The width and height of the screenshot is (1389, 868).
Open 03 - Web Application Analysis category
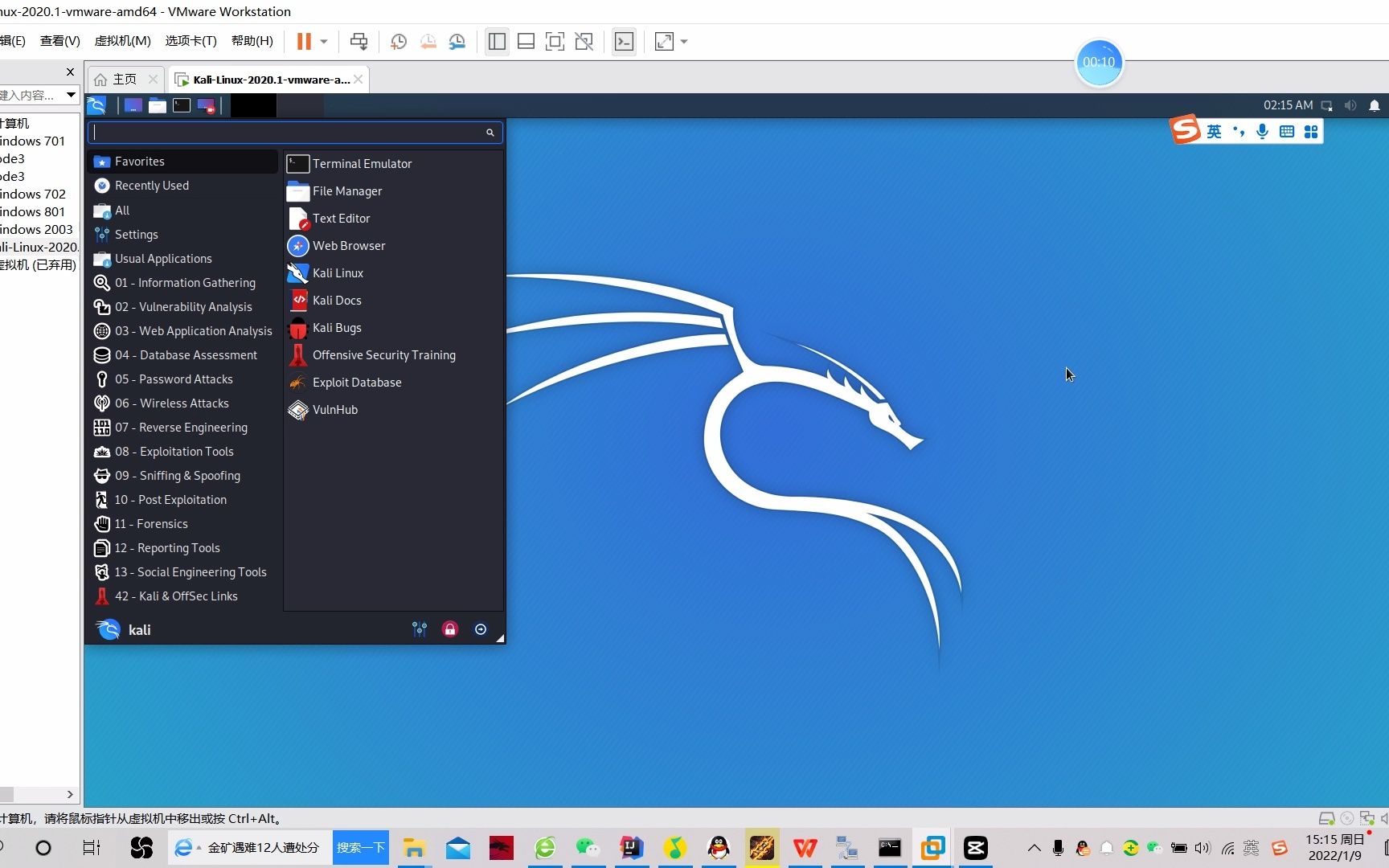182,331
